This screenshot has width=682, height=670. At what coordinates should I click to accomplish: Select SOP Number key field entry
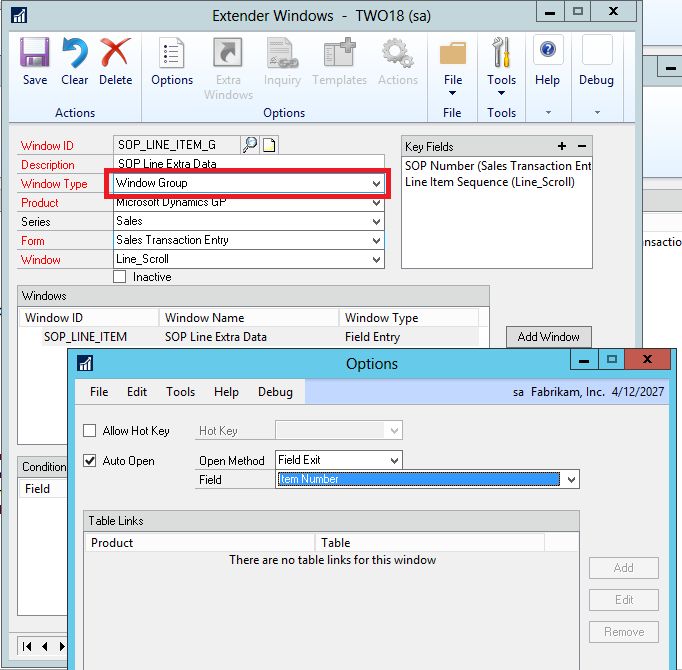497,166
